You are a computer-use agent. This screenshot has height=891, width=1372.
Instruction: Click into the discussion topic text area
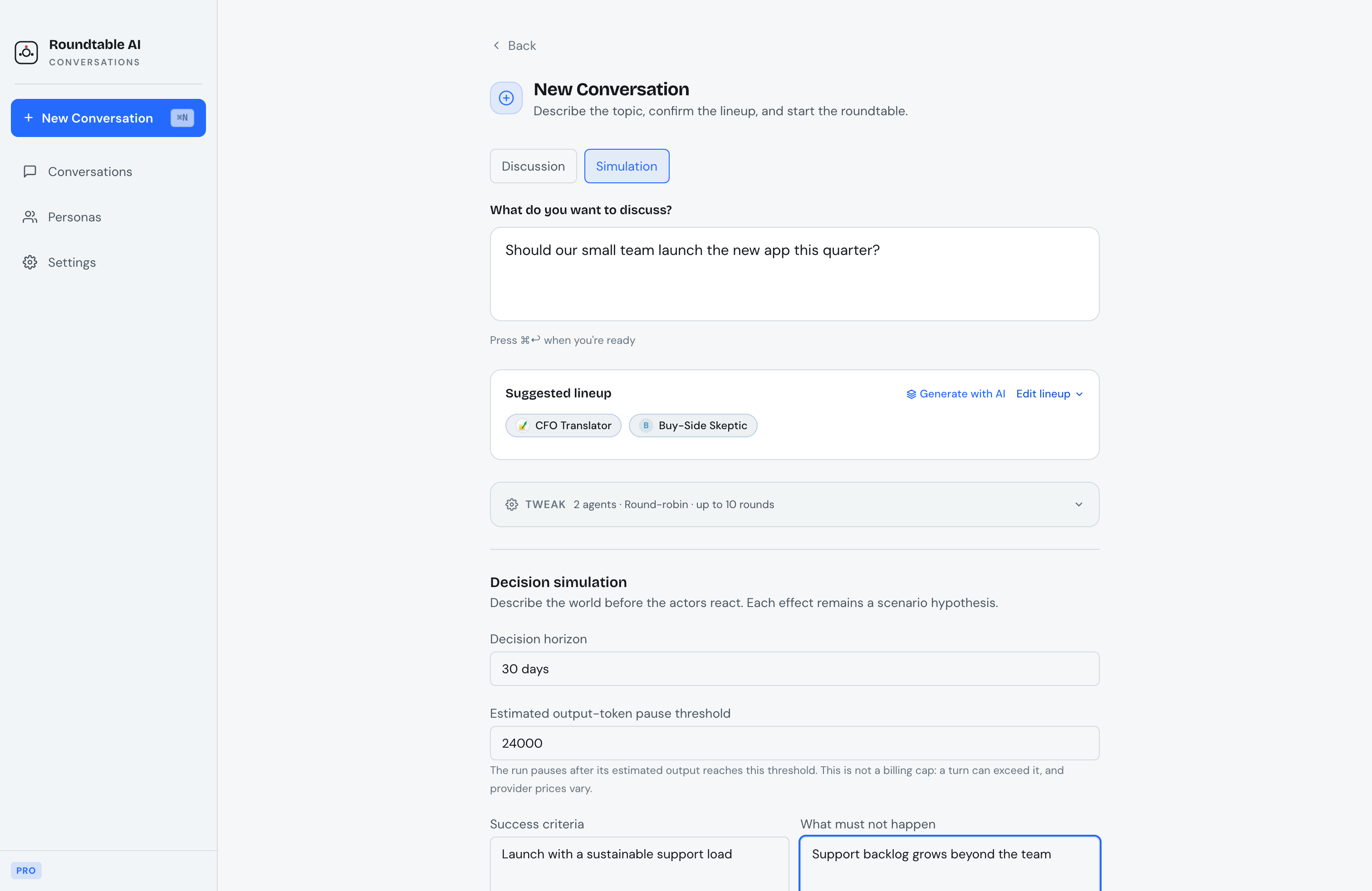(x=794, y=274)
